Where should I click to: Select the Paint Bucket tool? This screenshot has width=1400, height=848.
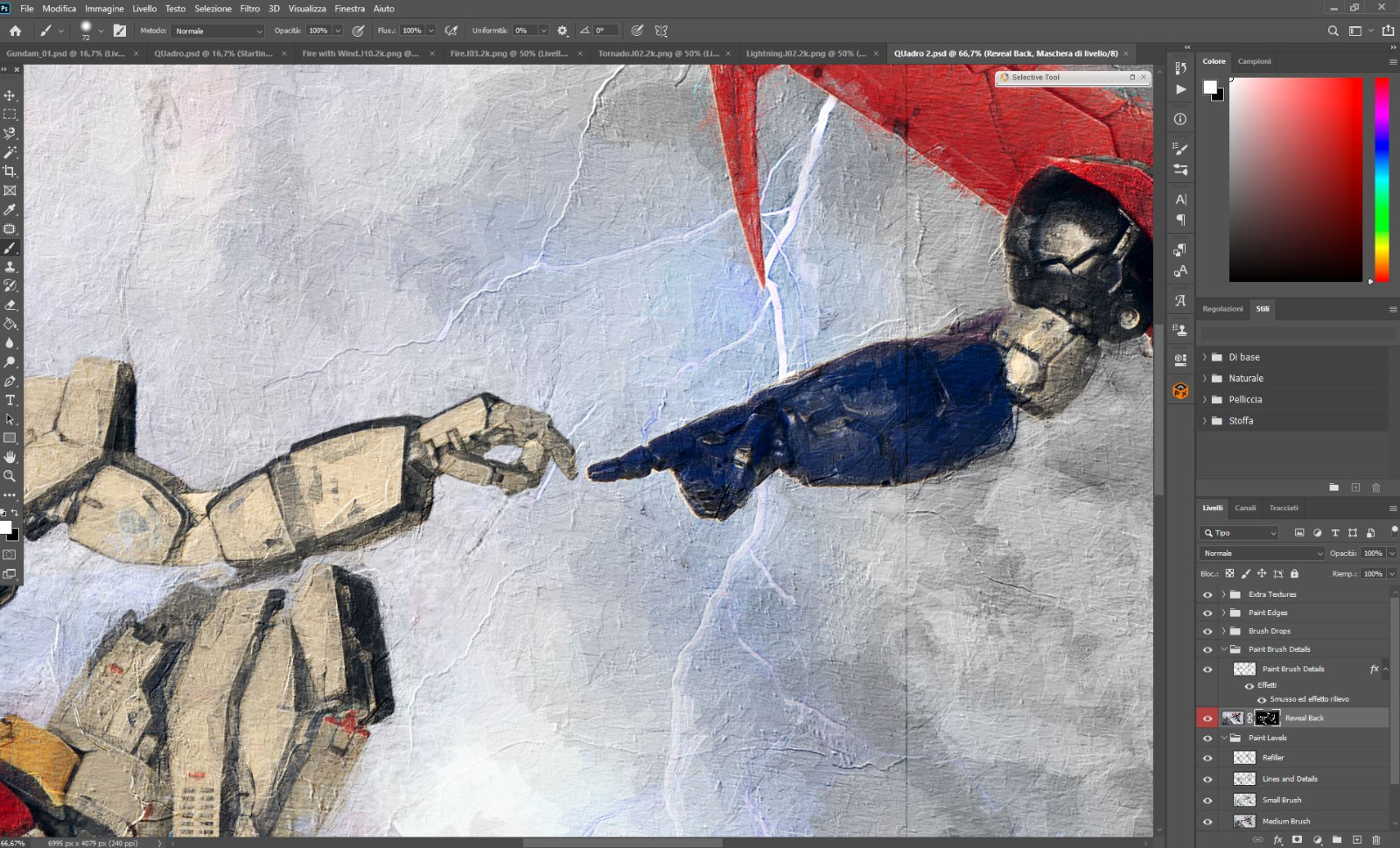(10, 324)
